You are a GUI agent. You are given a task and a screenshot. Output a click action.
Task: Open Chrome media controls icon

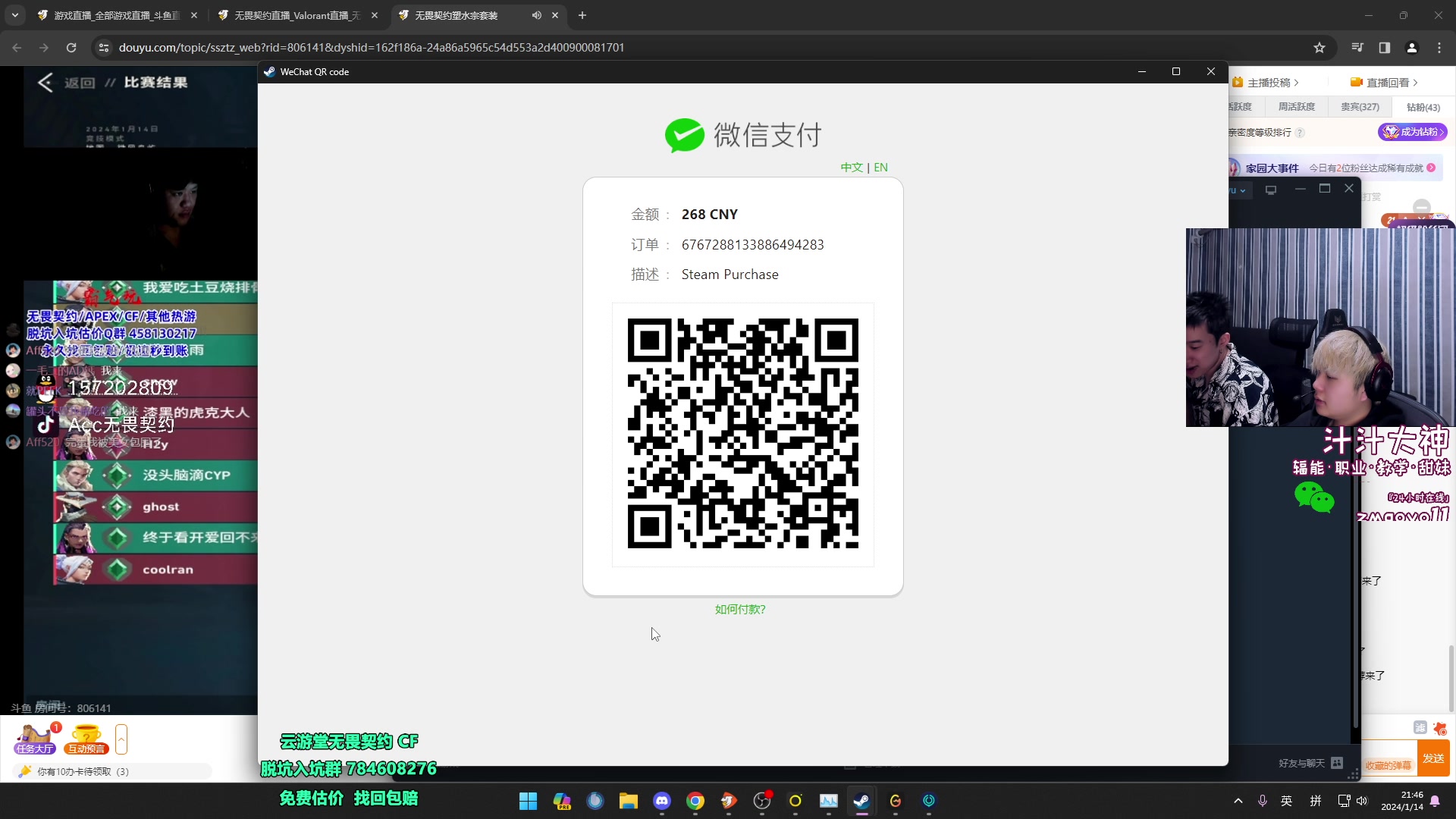1357,47
